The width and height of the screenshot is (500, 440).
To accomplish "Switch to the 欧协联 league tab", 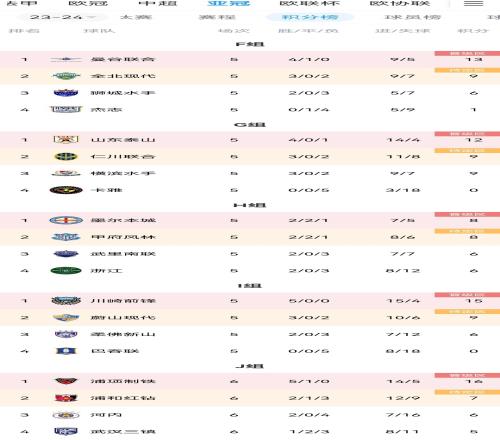I will tap(400, 3).
